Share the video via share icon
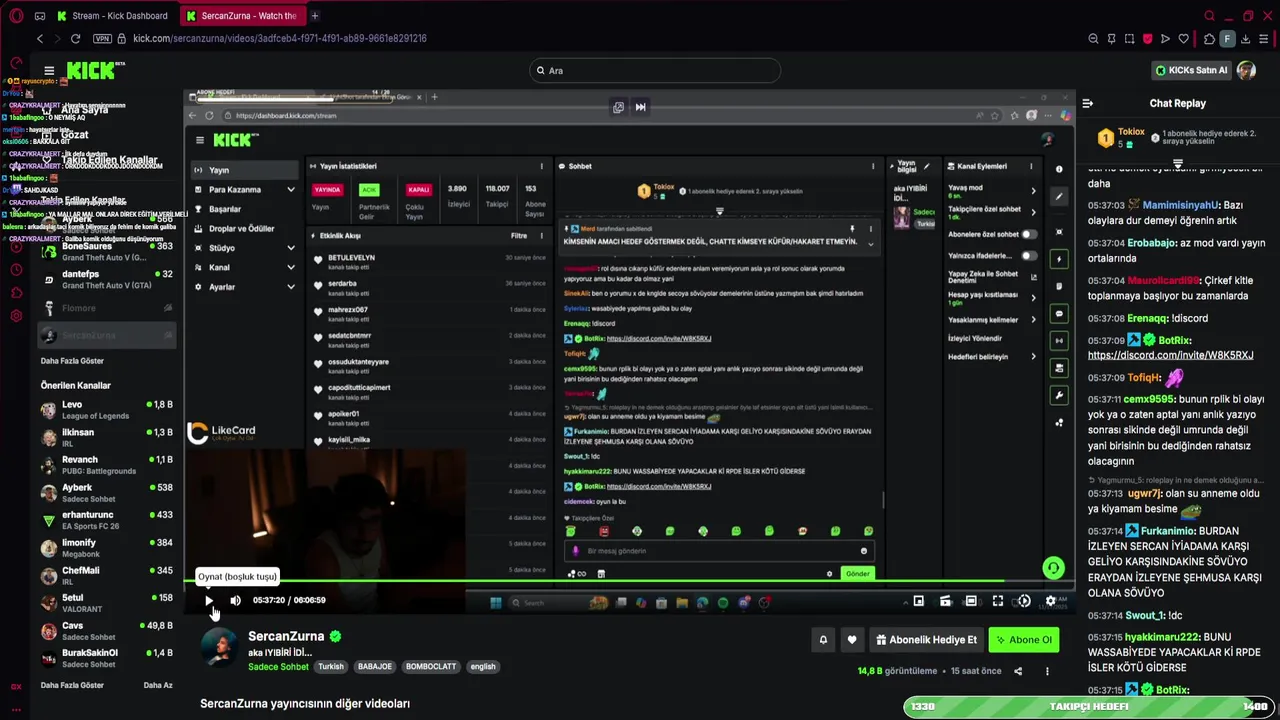The image size is (1280, 720). [1018, 671]
